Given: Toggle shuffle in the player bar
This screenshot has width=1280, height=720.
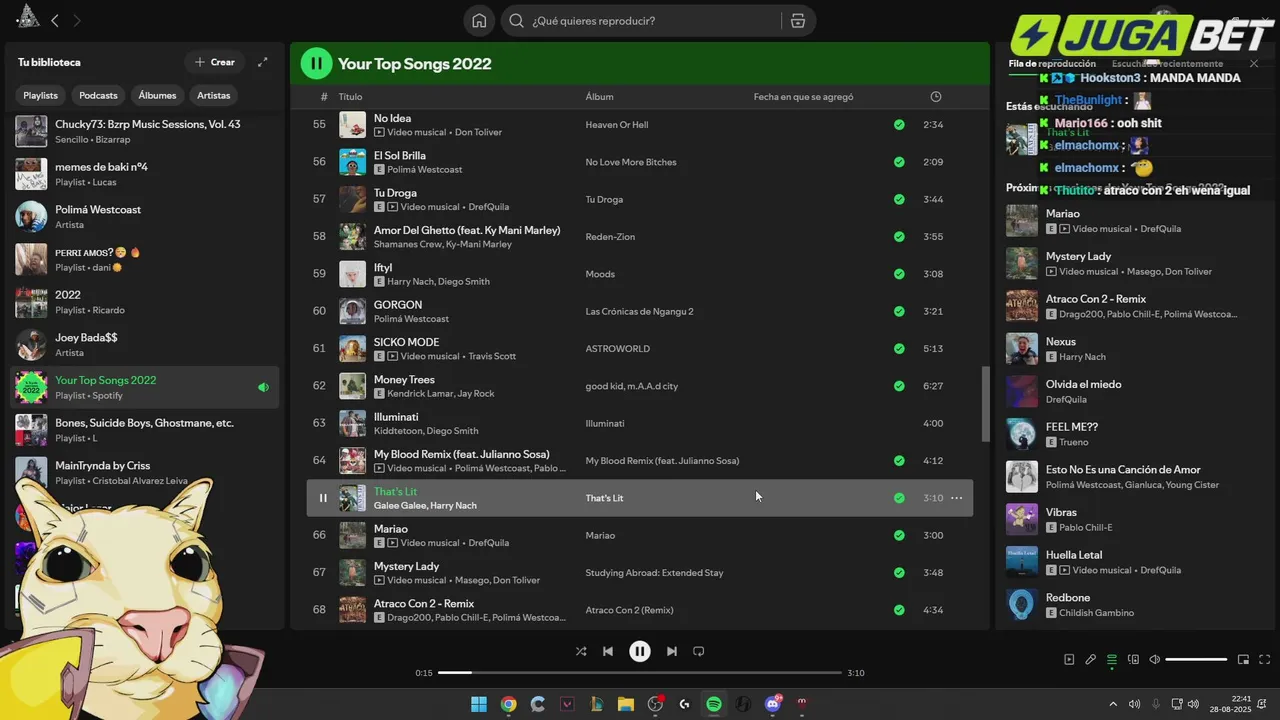Looking at the screenshot, I should point(581,651).
